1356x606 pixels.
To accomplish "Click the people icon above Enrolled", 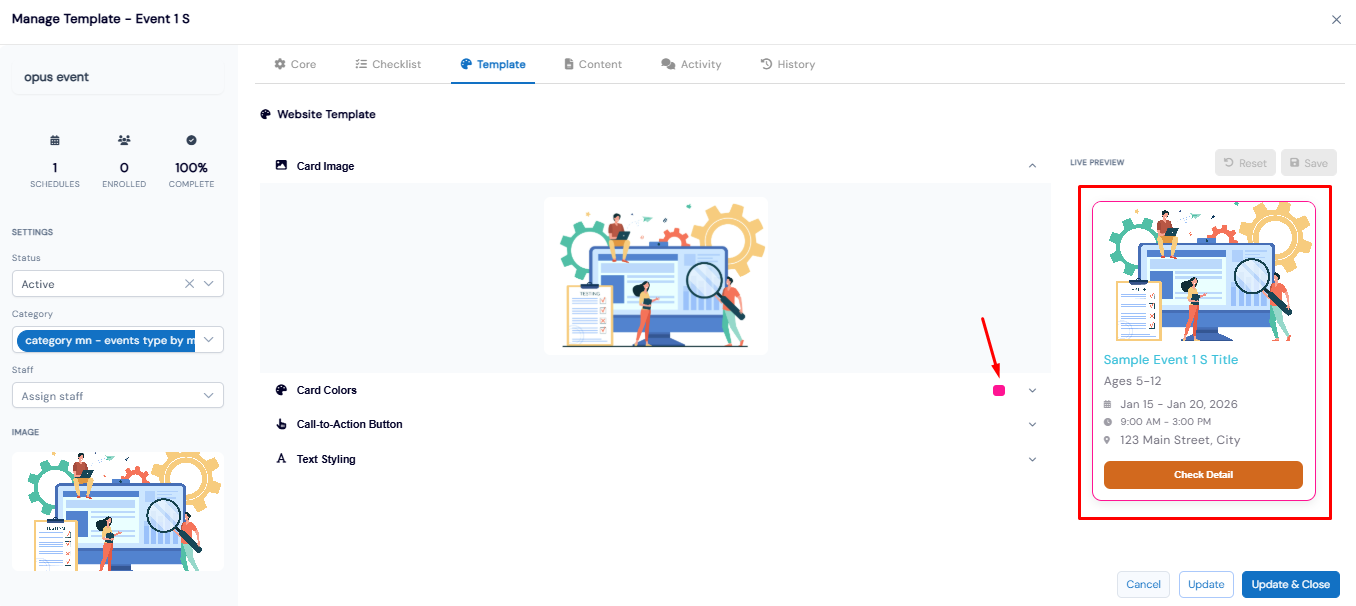I will click(x=124, y=140).
